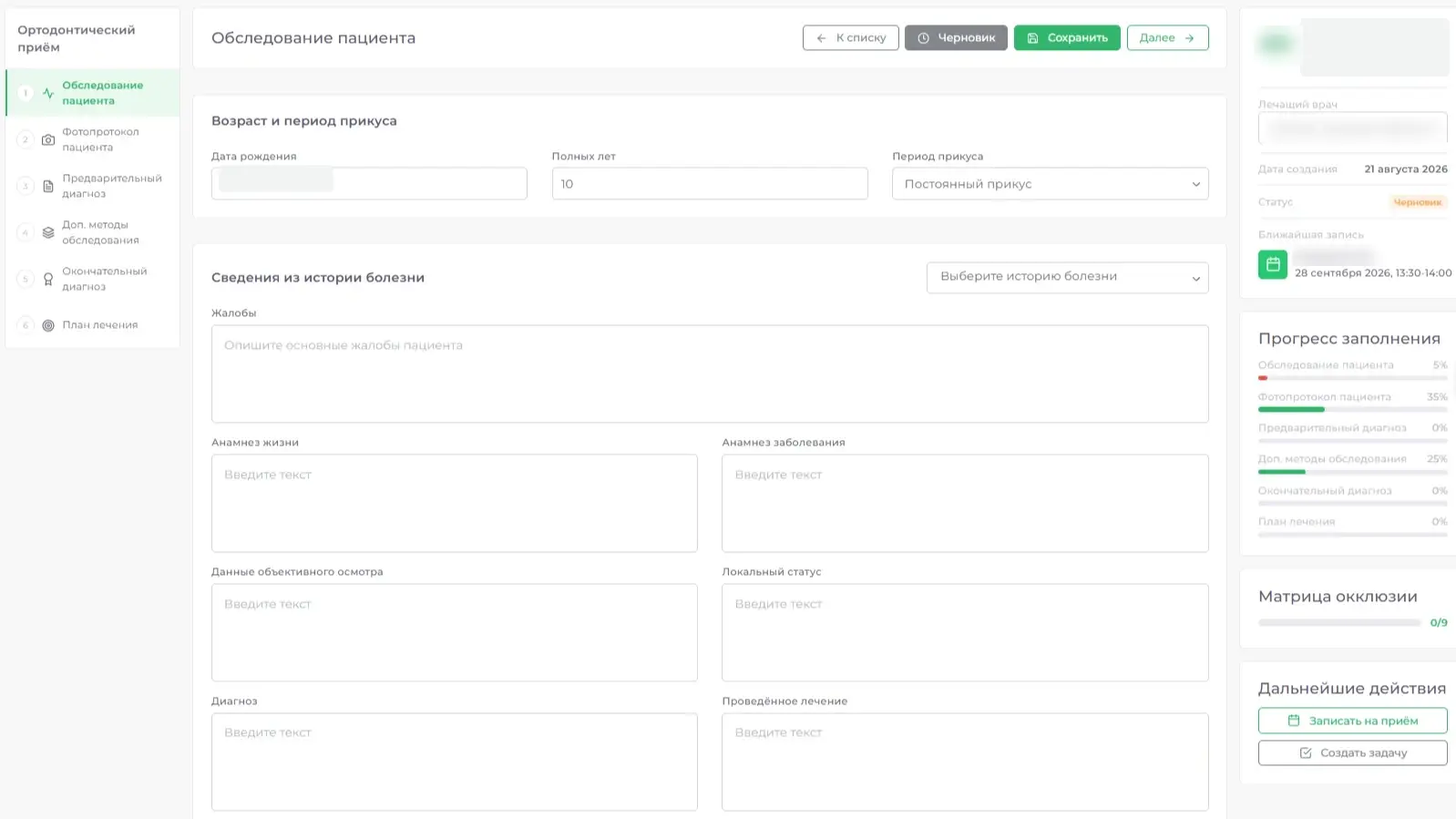Screen dimensions: 1456x819
Task: Go back with К списку button
Action: click(850, 37)
